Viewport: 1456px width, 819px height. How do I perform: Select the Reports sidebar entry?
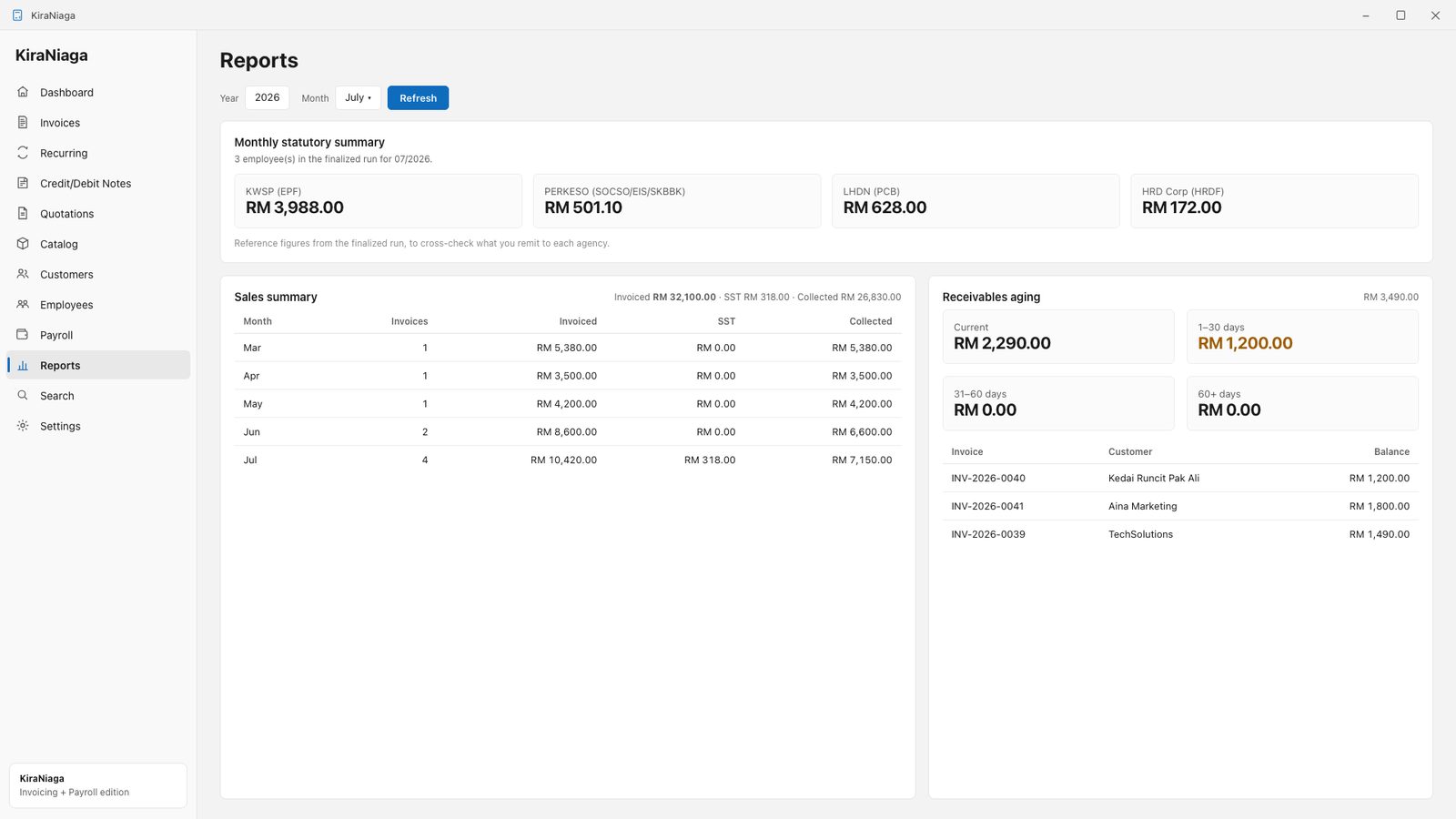pyautogui.click(x=98, y=365)
